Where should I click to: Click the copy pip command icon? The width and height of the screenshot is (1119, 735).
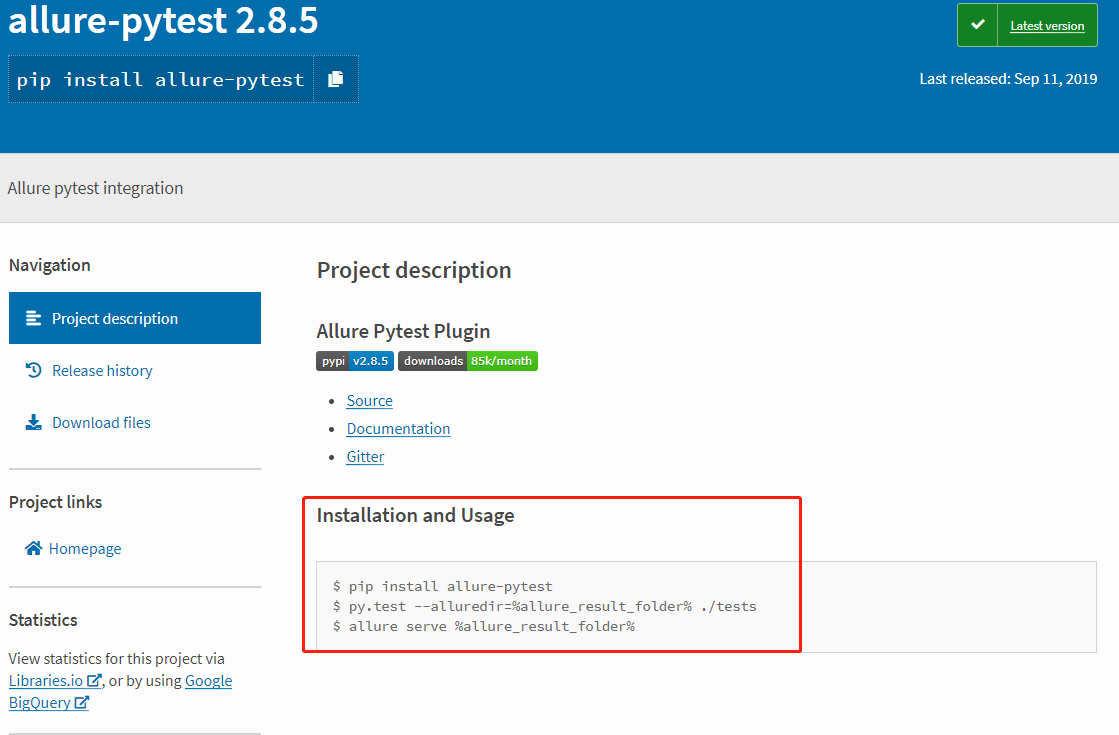[336, 79]
